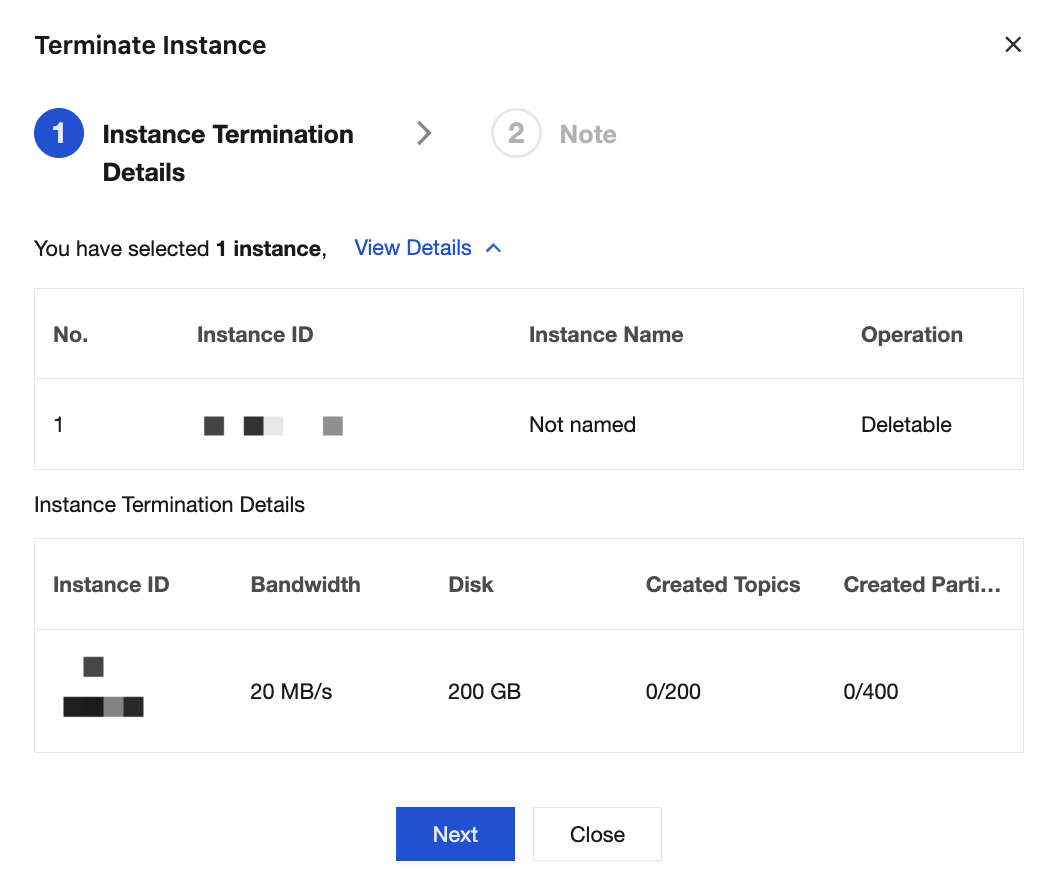Click the step 2 circle icon

[516, 134]
